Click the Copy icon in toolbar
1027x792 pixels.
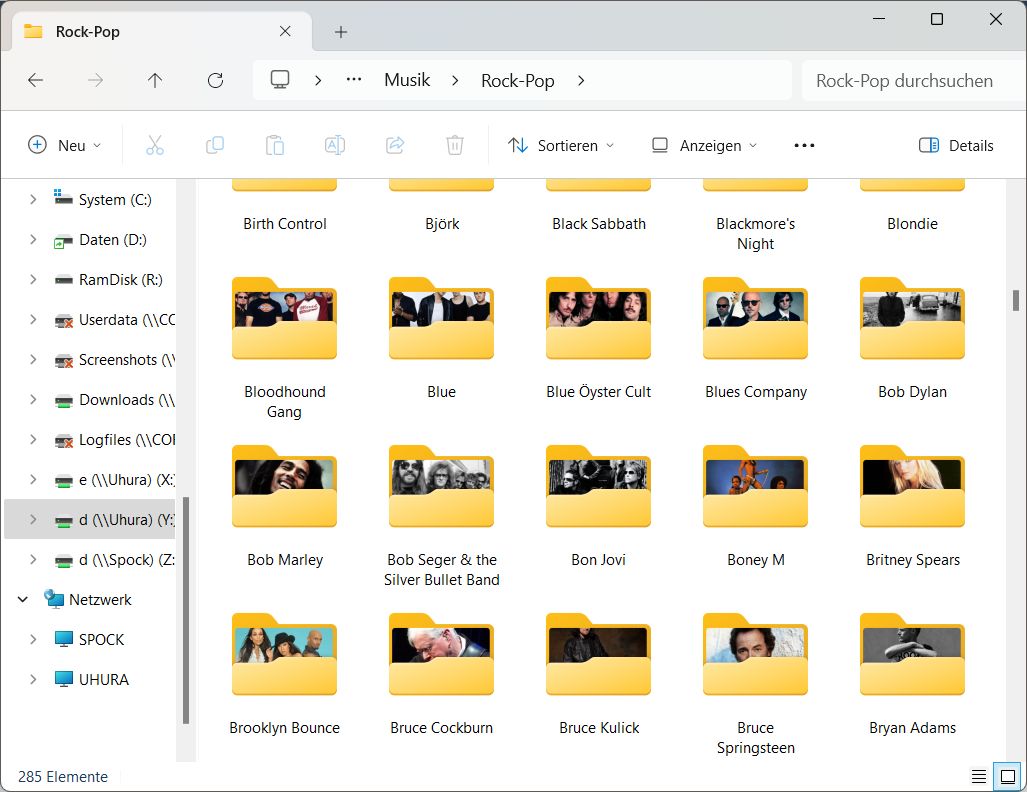(x=215, y=145)
